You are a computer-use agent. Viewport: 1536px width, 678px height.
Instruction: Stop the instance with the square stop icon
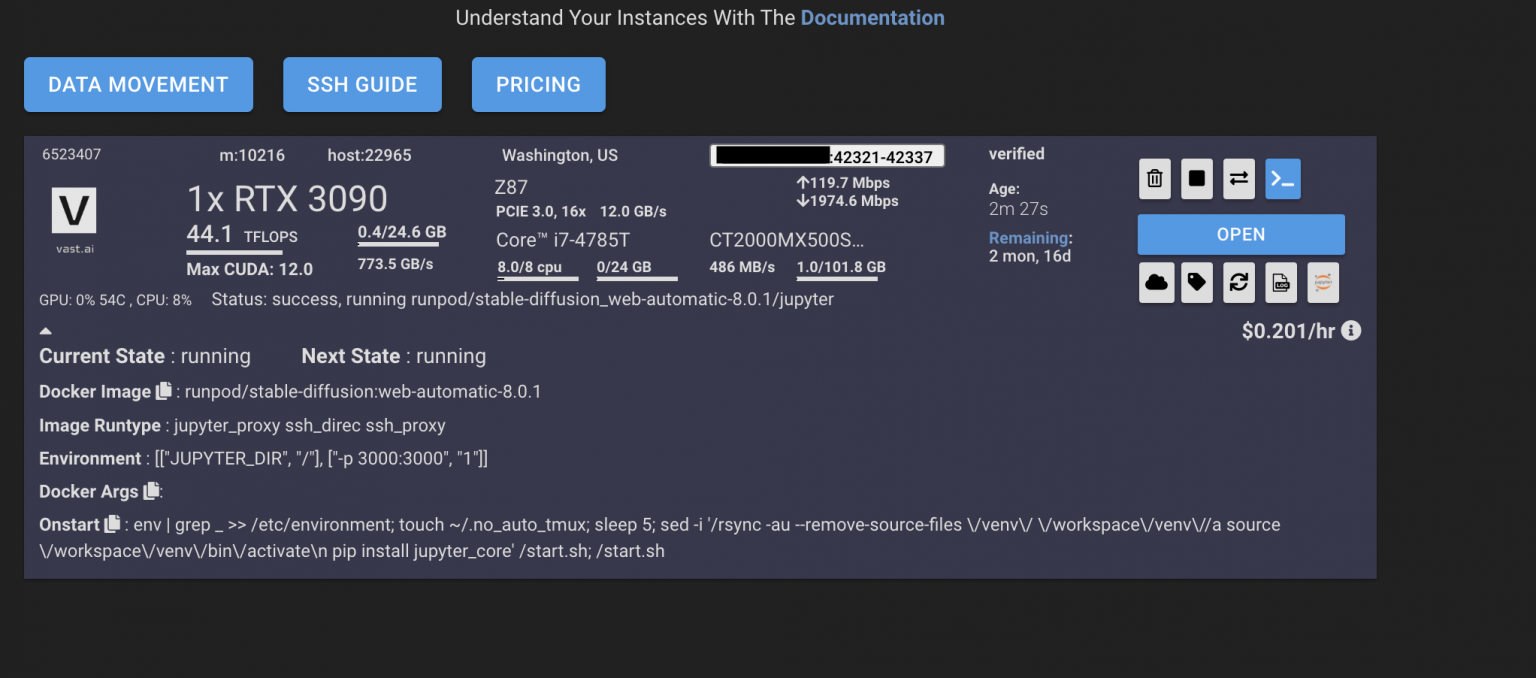click(1196, 178)
